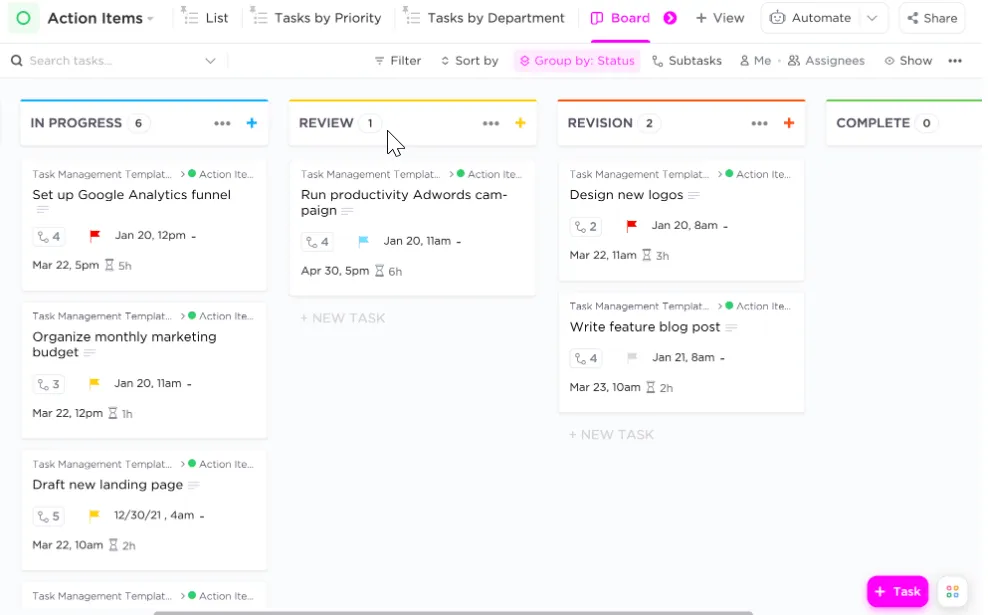Open the toolbar's three-dot more menu
Viewport: 988px width, 615px height.
(x=955, y=60)
